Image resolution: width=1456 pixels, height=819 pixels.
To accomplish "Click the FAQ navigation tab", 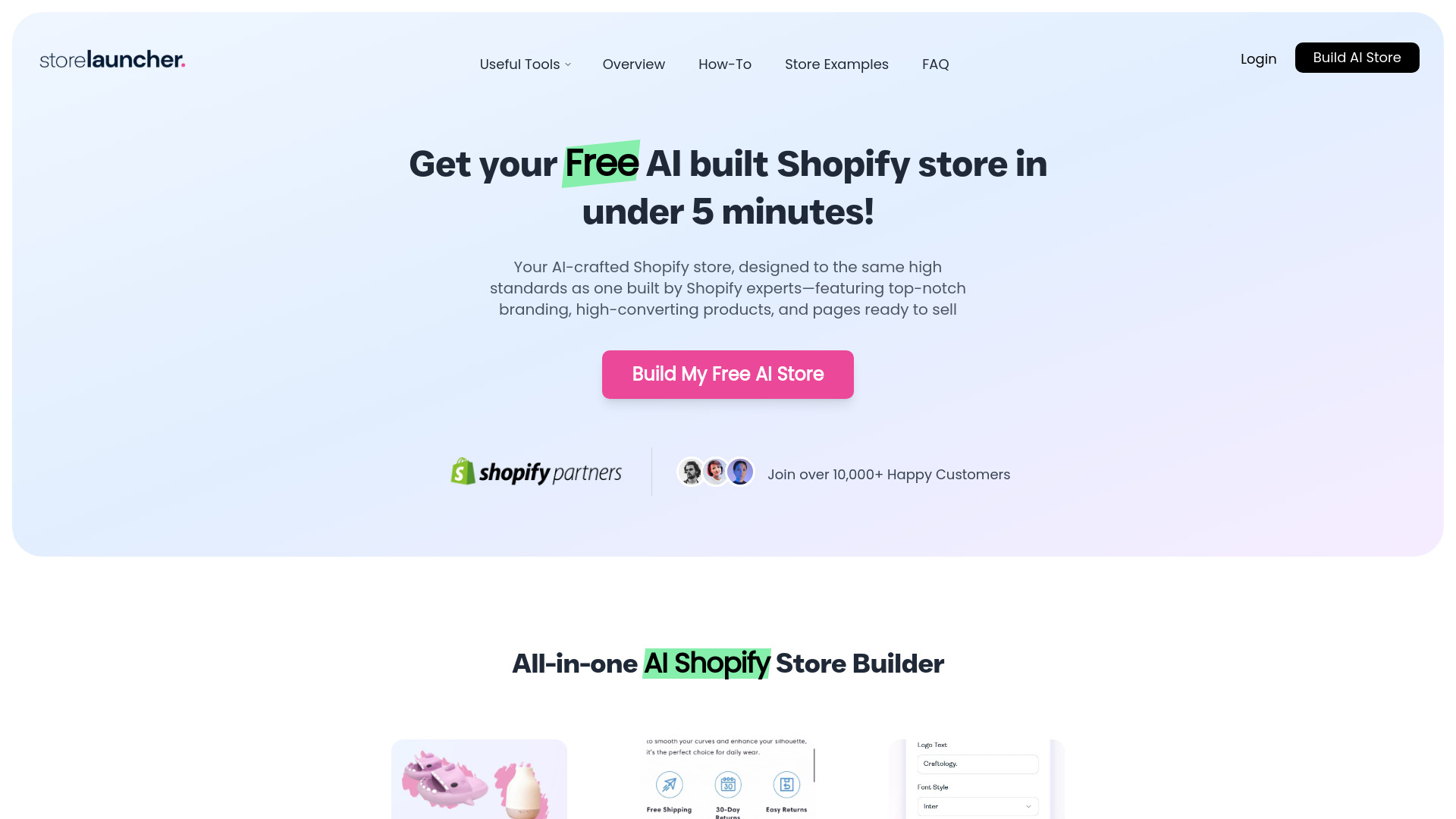I will [935, 64].
